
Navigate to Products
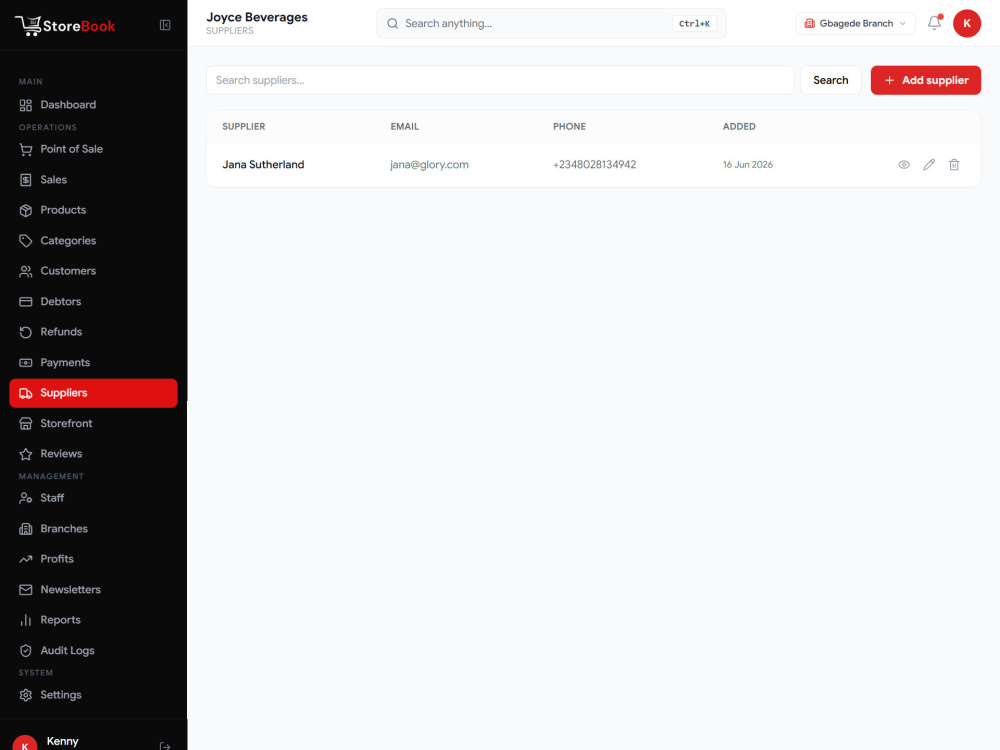93,210
